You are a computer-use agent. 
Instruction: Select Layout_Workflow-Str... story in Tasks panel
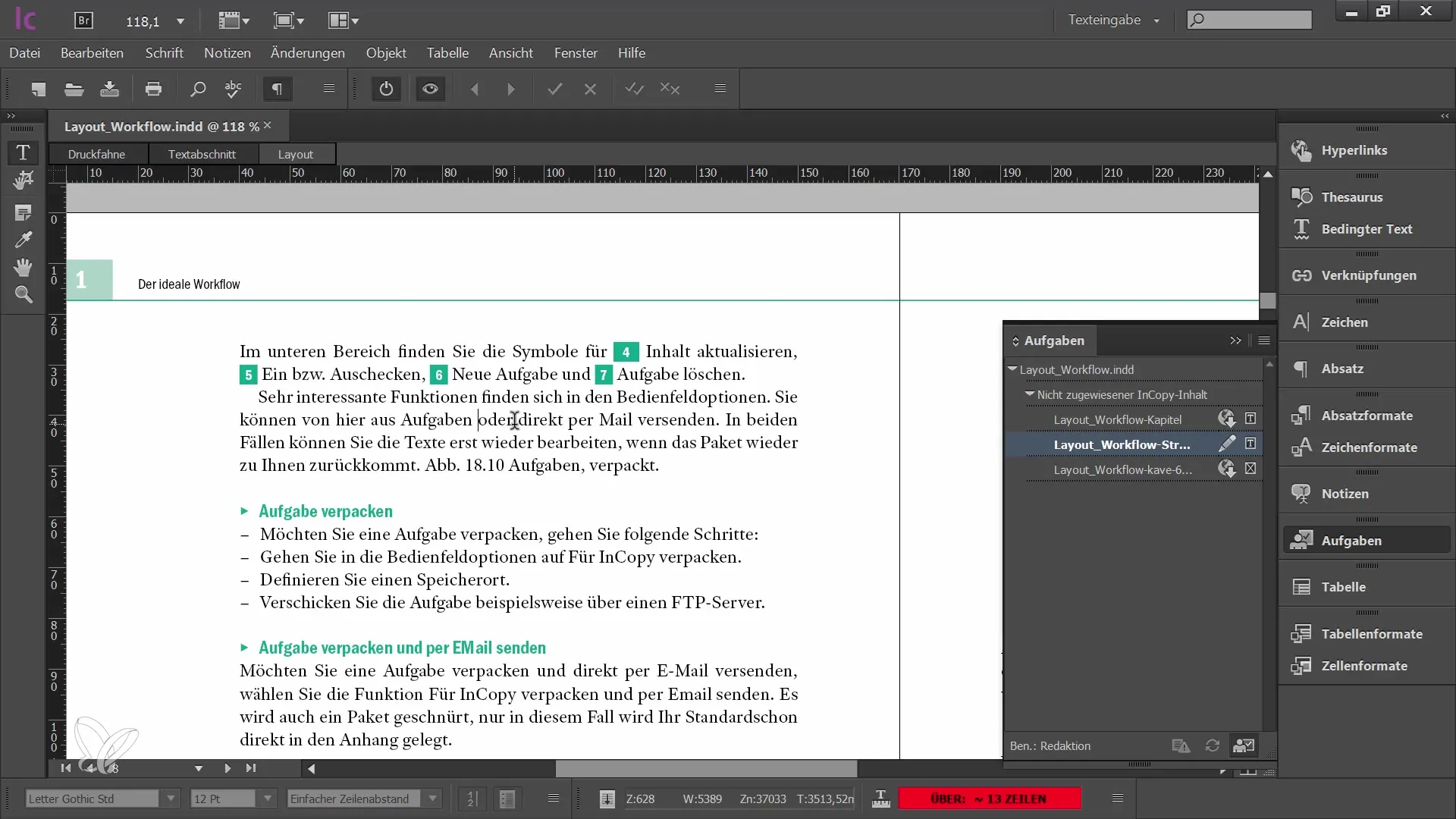(x=1121, y=444)
